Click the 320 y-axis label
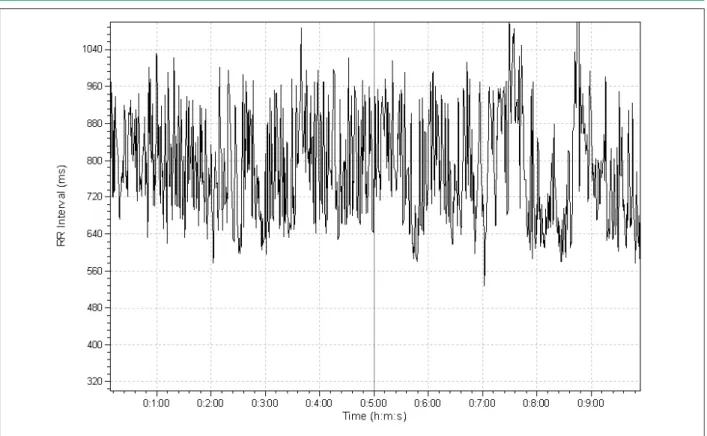This screenshot has height=436, width=707. tap(94, 381)
